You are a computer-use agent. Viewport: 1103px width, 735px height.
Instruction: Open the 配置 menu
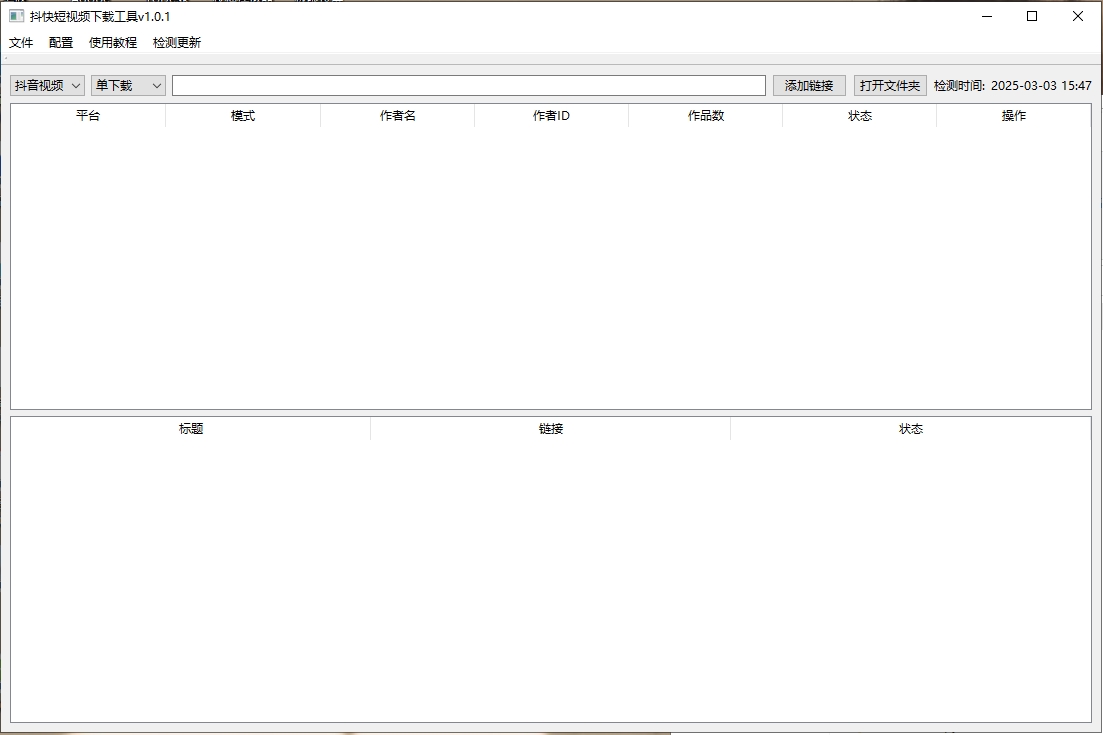click(61, 43)
